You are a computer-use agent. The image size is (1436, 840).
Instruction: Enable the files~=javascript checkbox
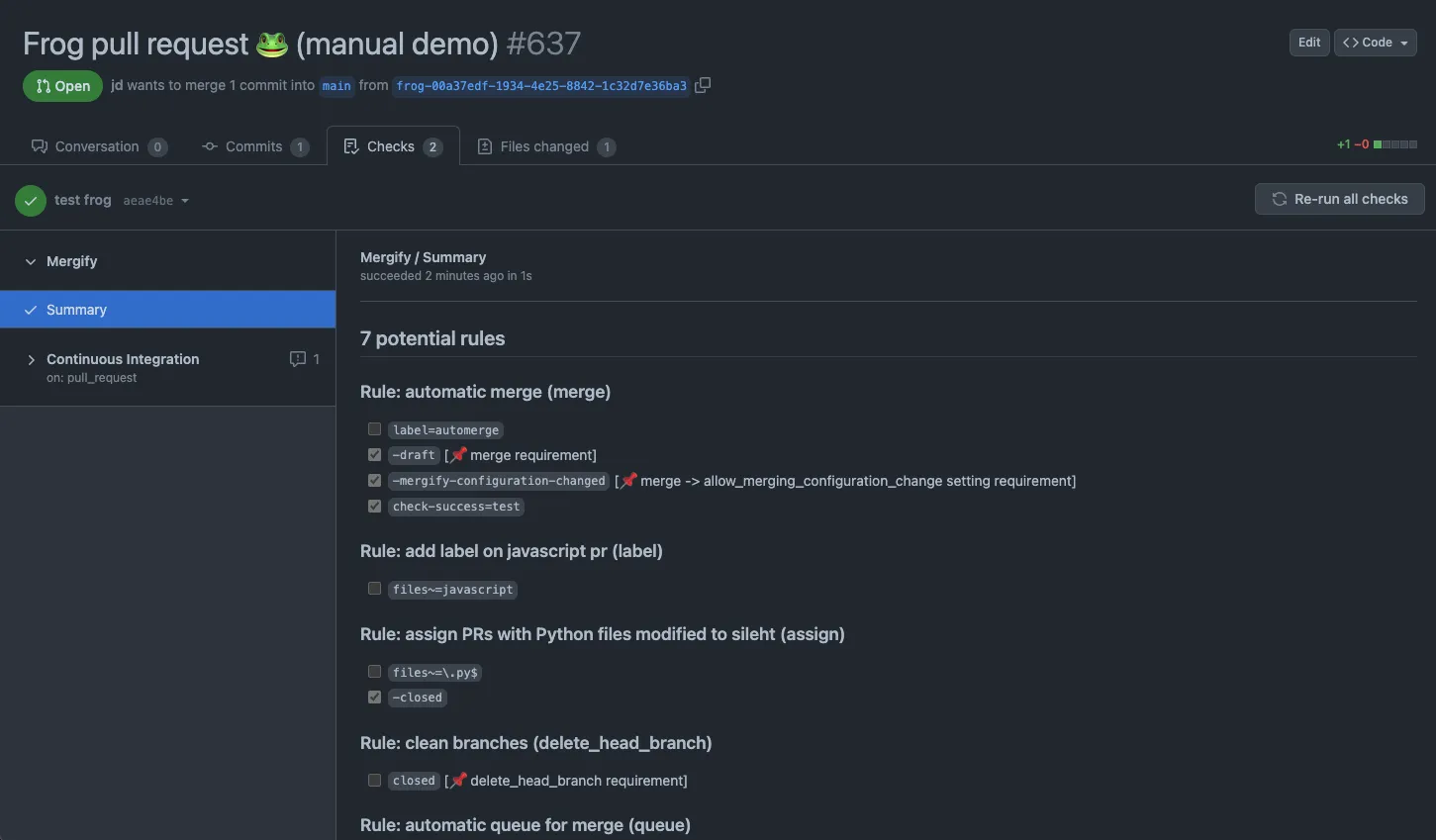(374, 588)
